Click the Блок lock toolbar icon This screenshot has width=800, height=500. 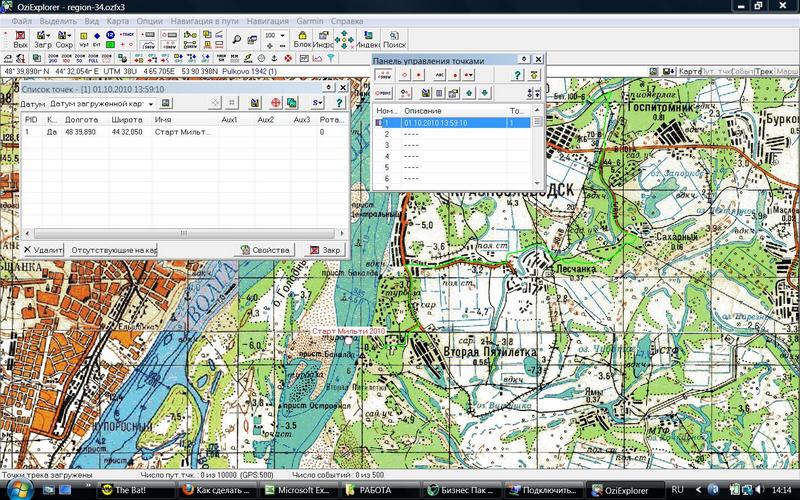(302, 39)
